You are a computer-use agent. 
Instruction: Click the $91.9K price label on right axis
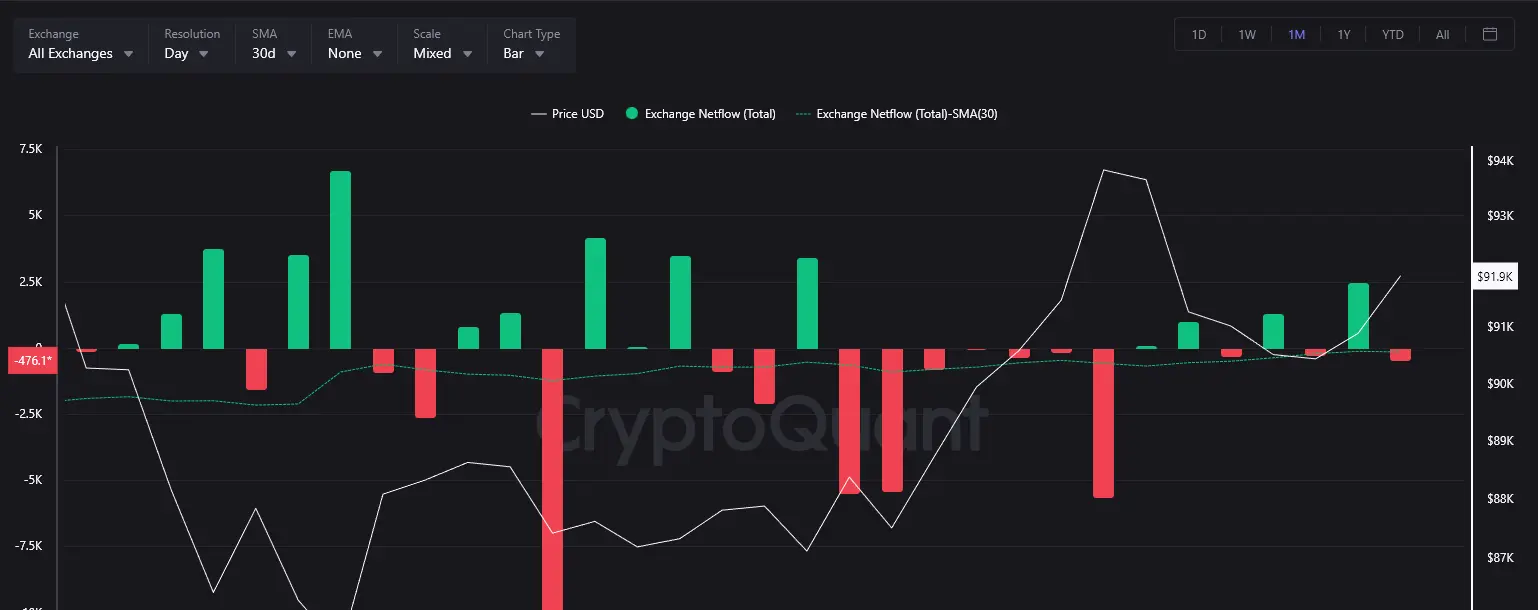(x=1494, y=276)
